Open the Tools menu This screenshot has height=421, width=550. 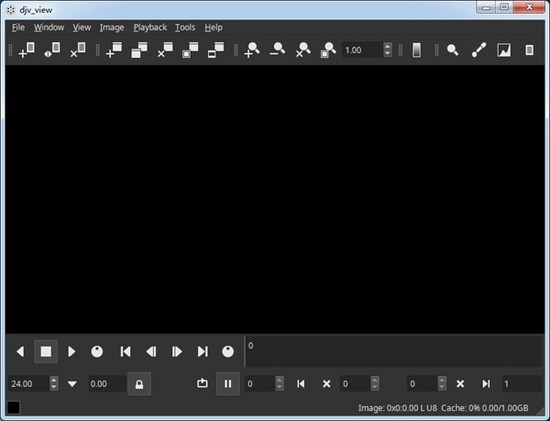click(185, 27)
